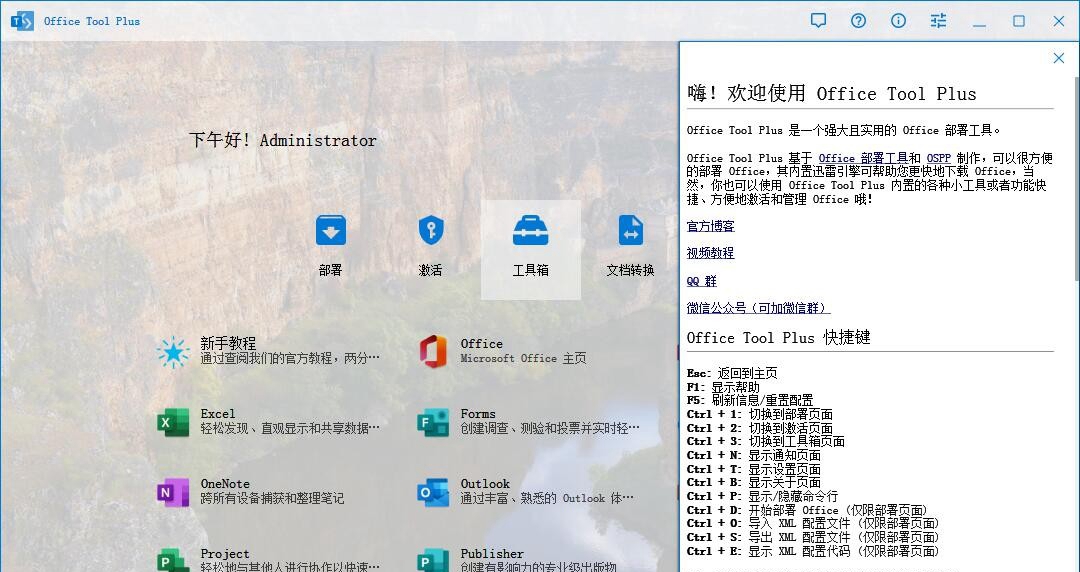Click the Ctrl + T: 显示设置页面 line
The image size is (1080, 572).
(x=754, y=469)
